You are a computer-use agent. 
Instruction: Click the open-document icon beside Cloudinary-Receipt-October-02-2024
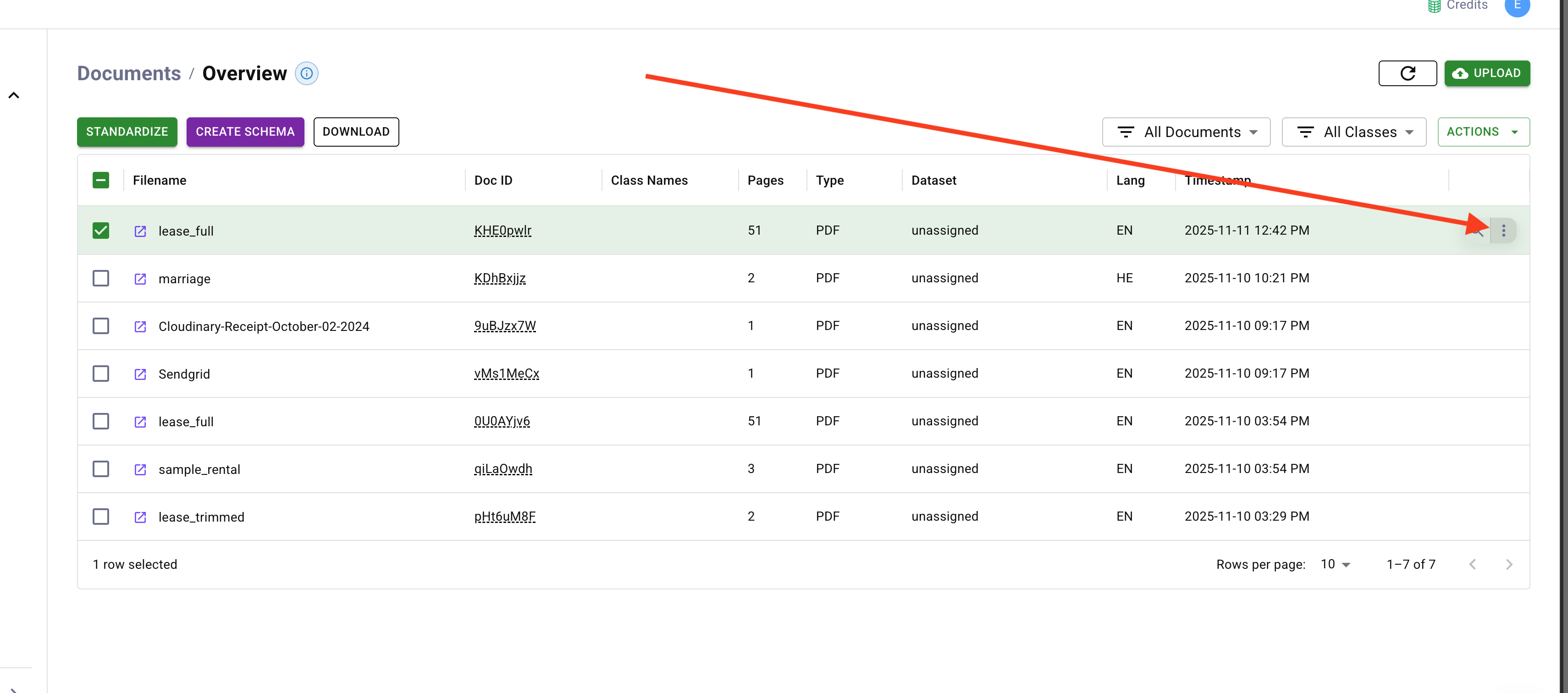(140, 326)
